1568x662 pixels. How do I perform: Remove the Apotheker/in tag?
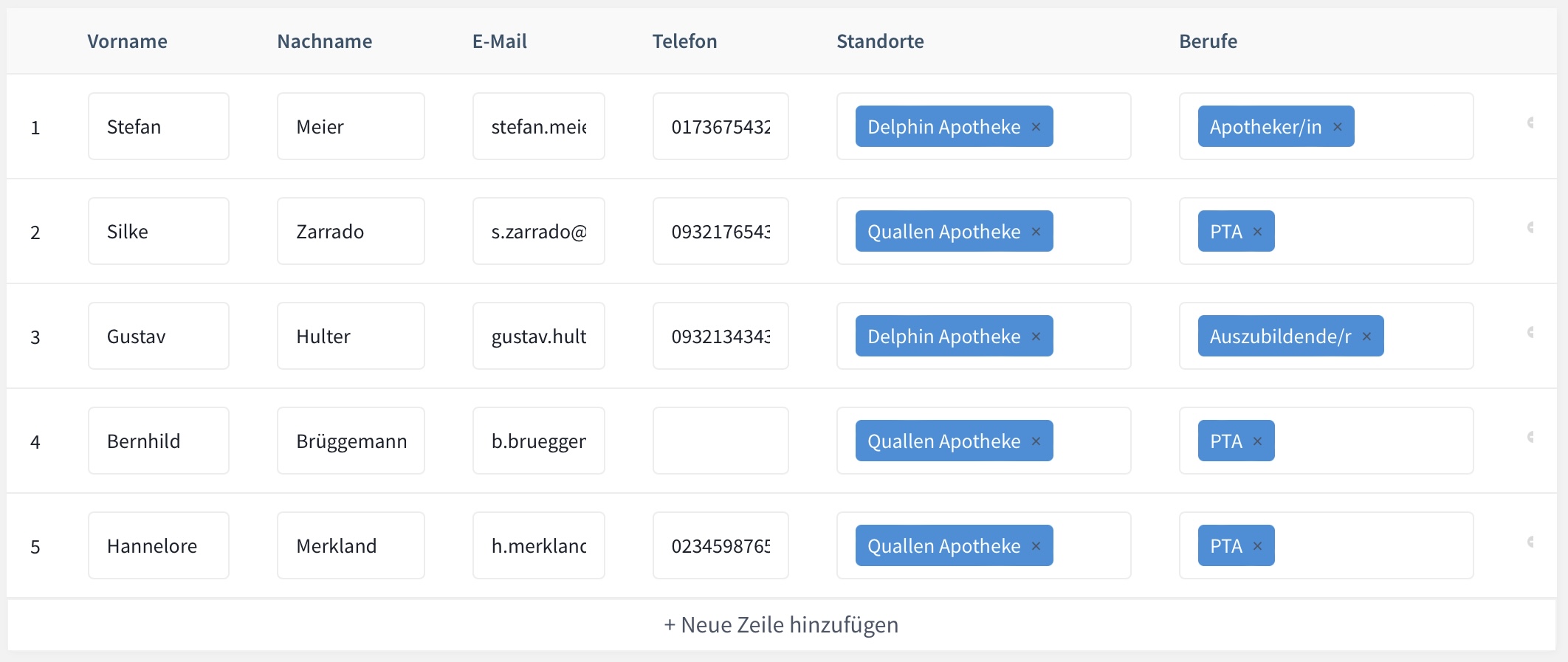[1337, 127]
